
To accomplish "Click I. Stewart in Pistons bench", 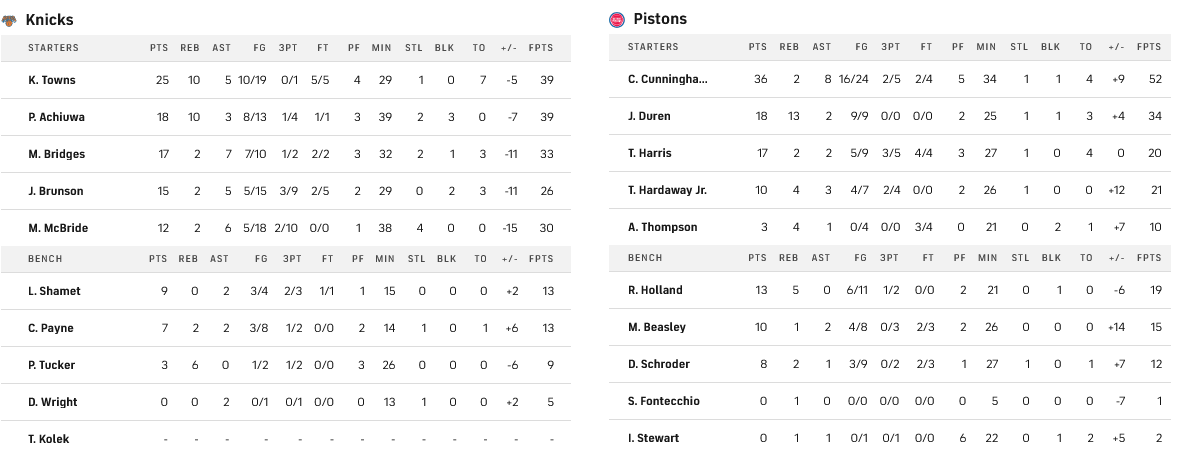I will click(653, 438).
